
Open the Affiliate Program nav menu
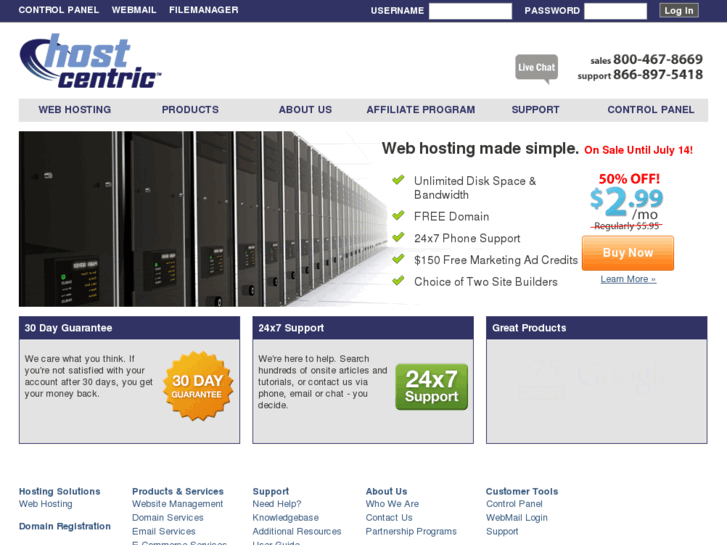421,110
